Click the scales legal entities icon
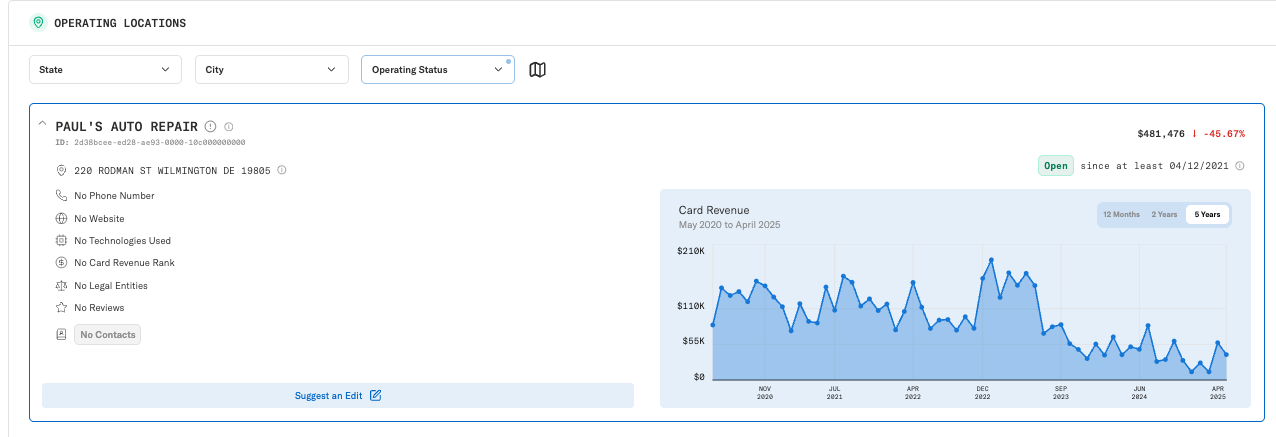The image size is (1276, 437). [61, 286]
